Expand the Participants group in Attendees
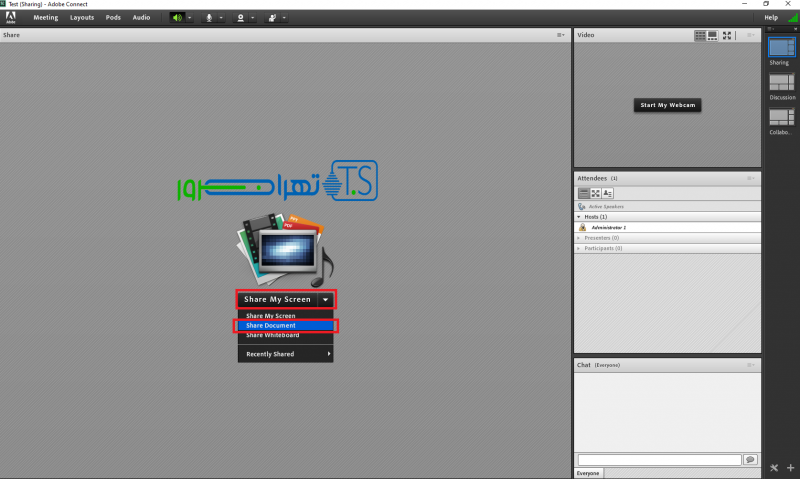The width and height of the screenshot is (800, 479). pyautogui.click(x=578, y=248)
